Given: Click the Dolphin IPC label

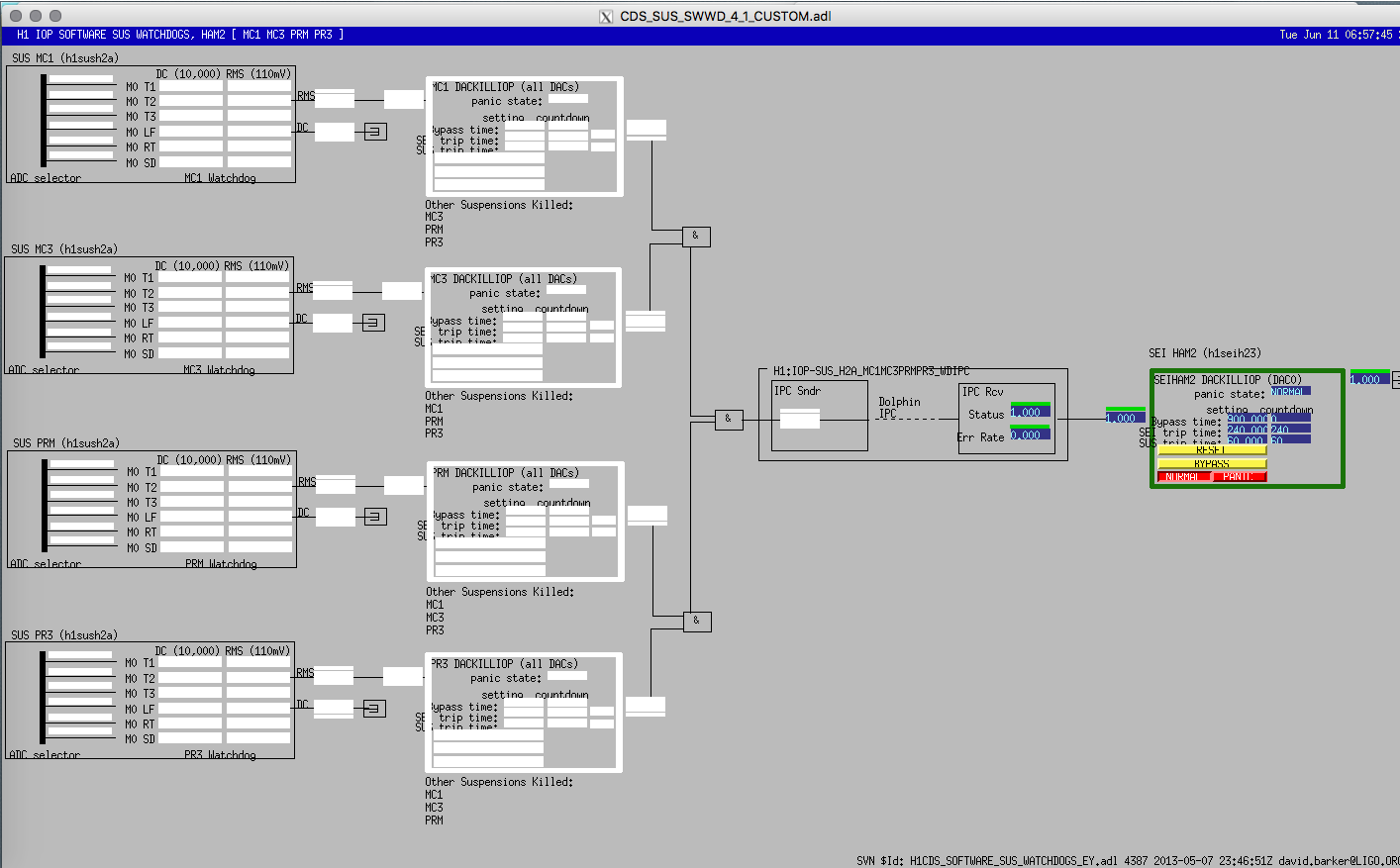Looking at the screenshot, I should 899,408.
